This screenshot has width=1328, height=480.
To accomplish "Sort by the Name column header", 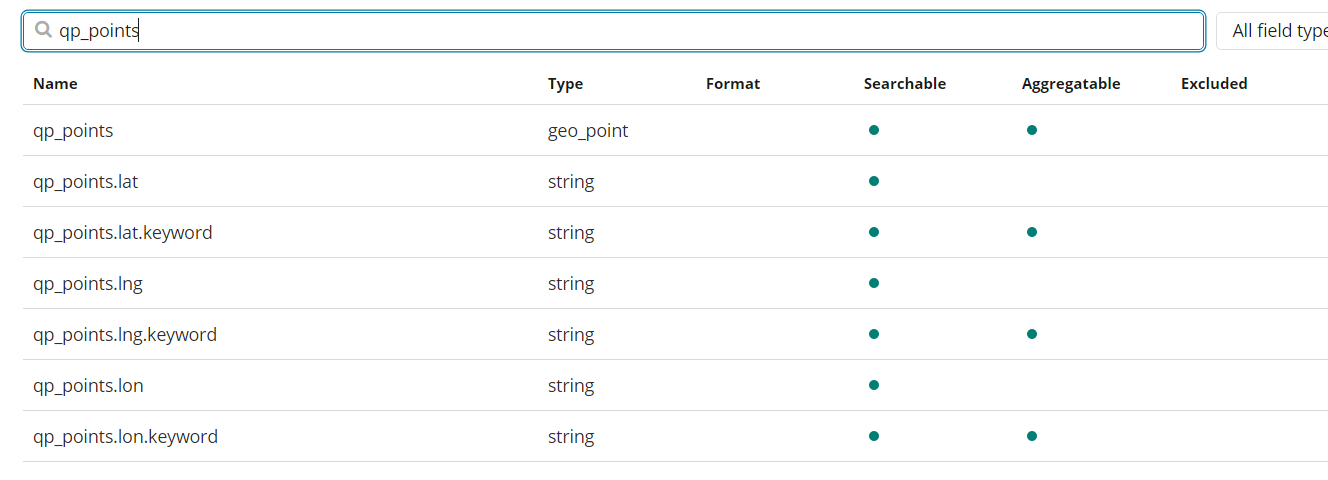I will click(x=55, y=84).
